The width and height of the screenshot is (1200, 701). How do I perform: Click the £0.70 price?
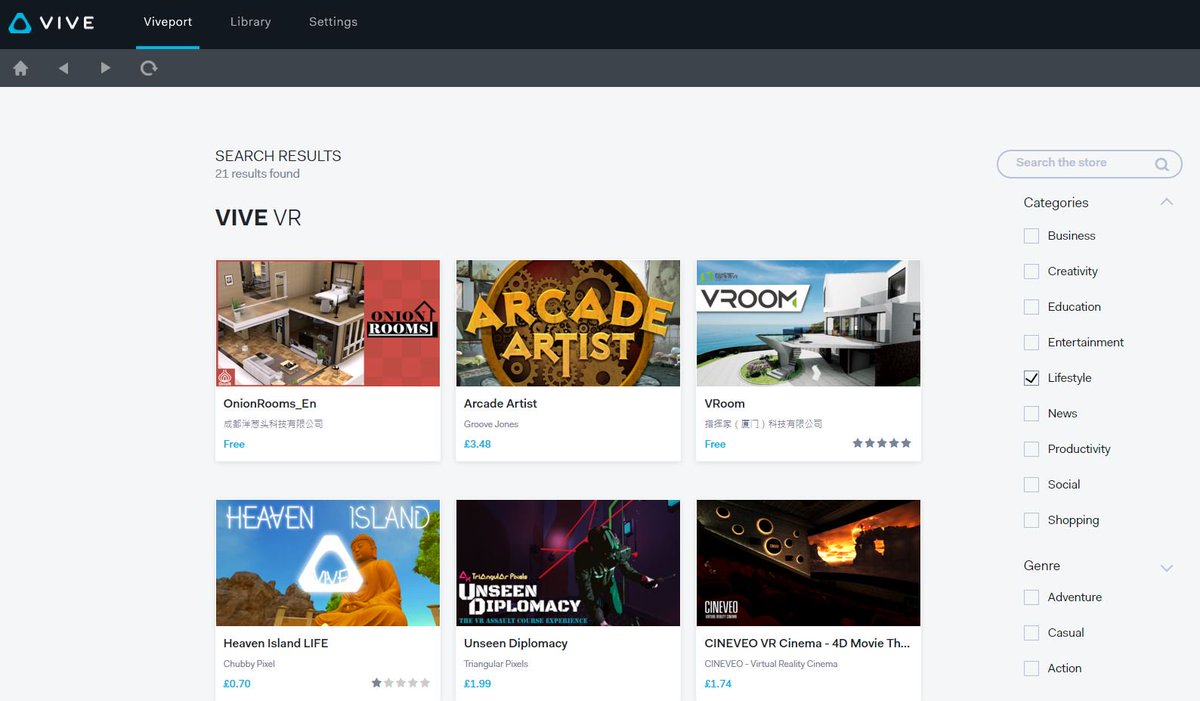click(237, 684)
